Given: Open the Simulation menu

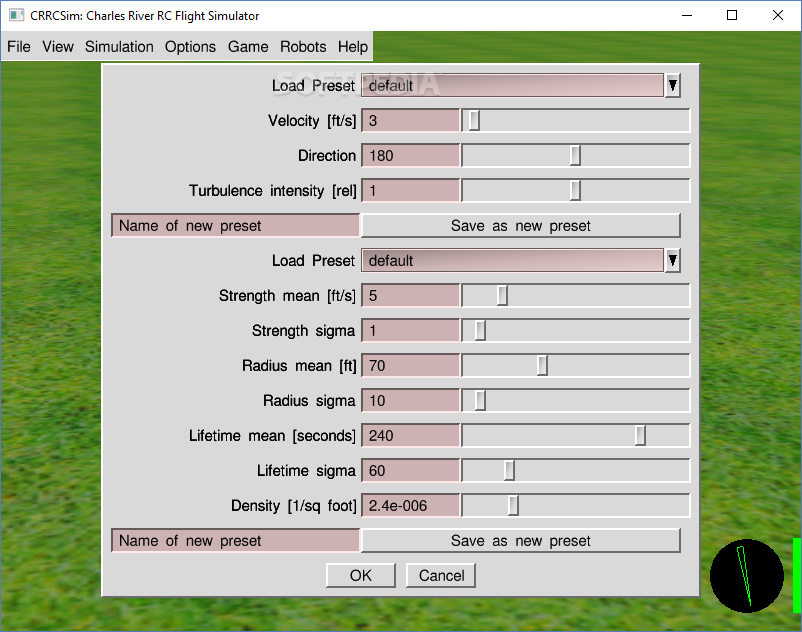Looking at the screenshot, I should point(119,47).
